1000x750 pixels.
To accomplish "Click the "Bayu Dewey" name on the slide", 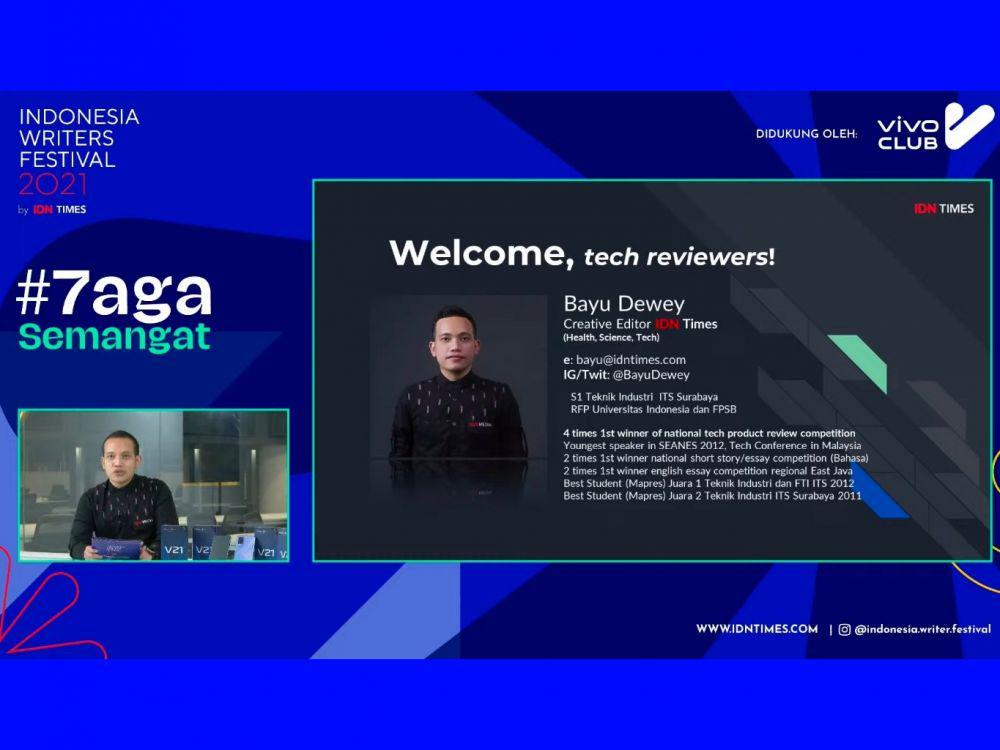I will point(624,304).
